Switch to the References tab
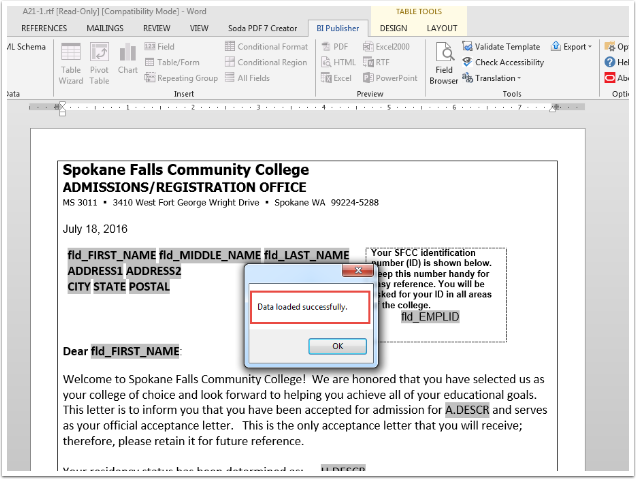 click(44, 28)
